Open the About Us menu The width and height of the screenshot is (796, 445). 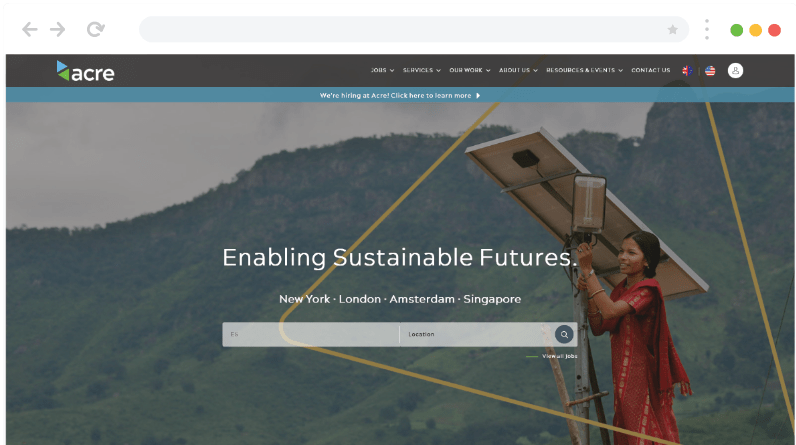pos(518,70)
